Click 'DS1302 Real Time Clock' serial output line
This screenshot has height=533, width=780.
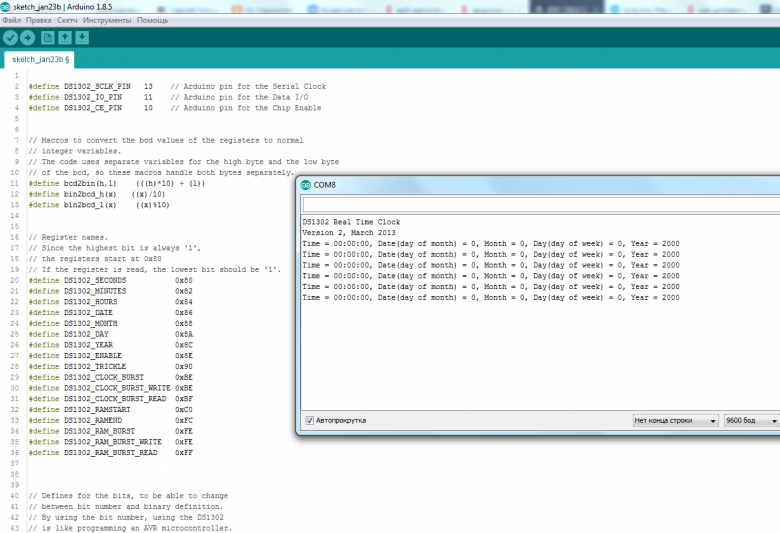[351, 222]
